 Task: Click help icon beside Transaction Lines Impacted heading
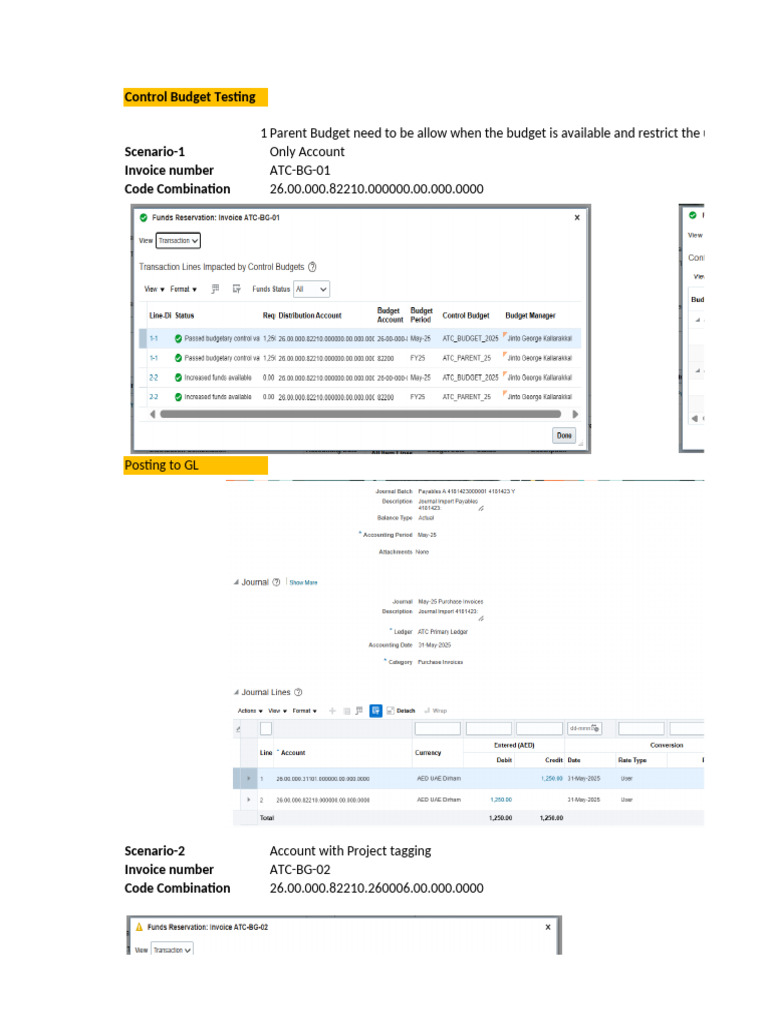point(312,267)
